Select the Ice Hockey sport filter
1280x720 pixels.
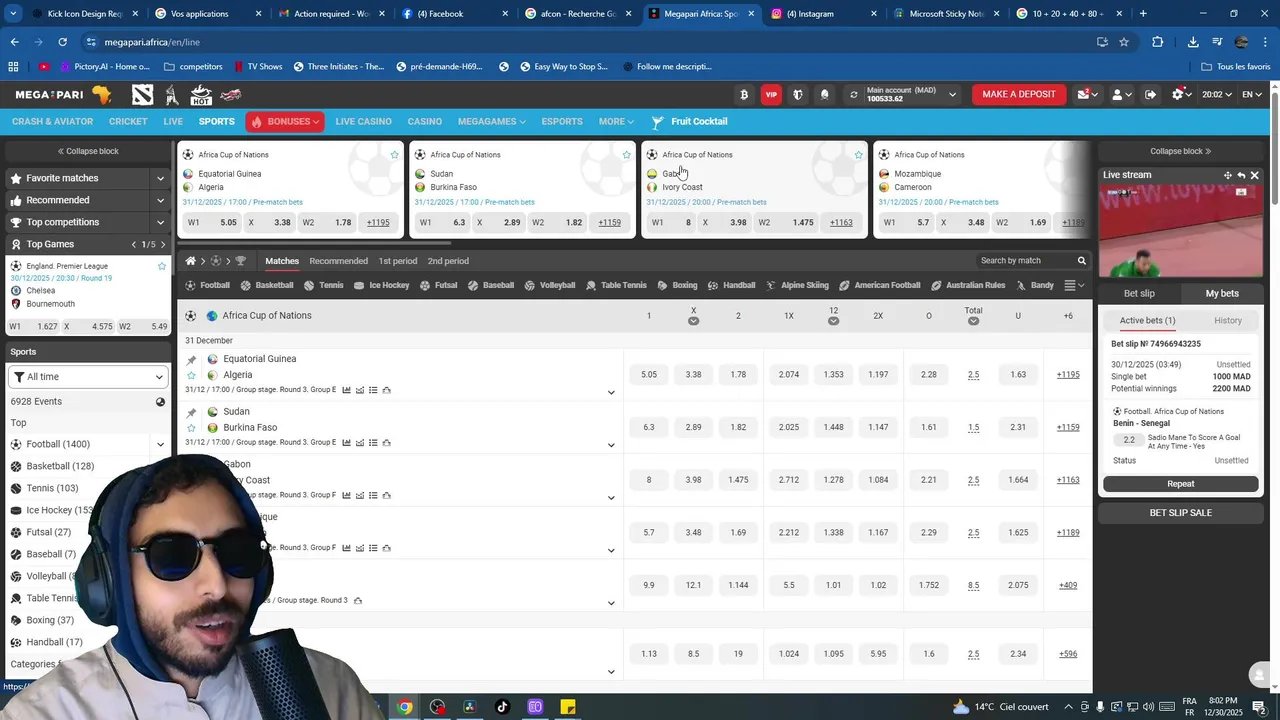tap(381, 285)
